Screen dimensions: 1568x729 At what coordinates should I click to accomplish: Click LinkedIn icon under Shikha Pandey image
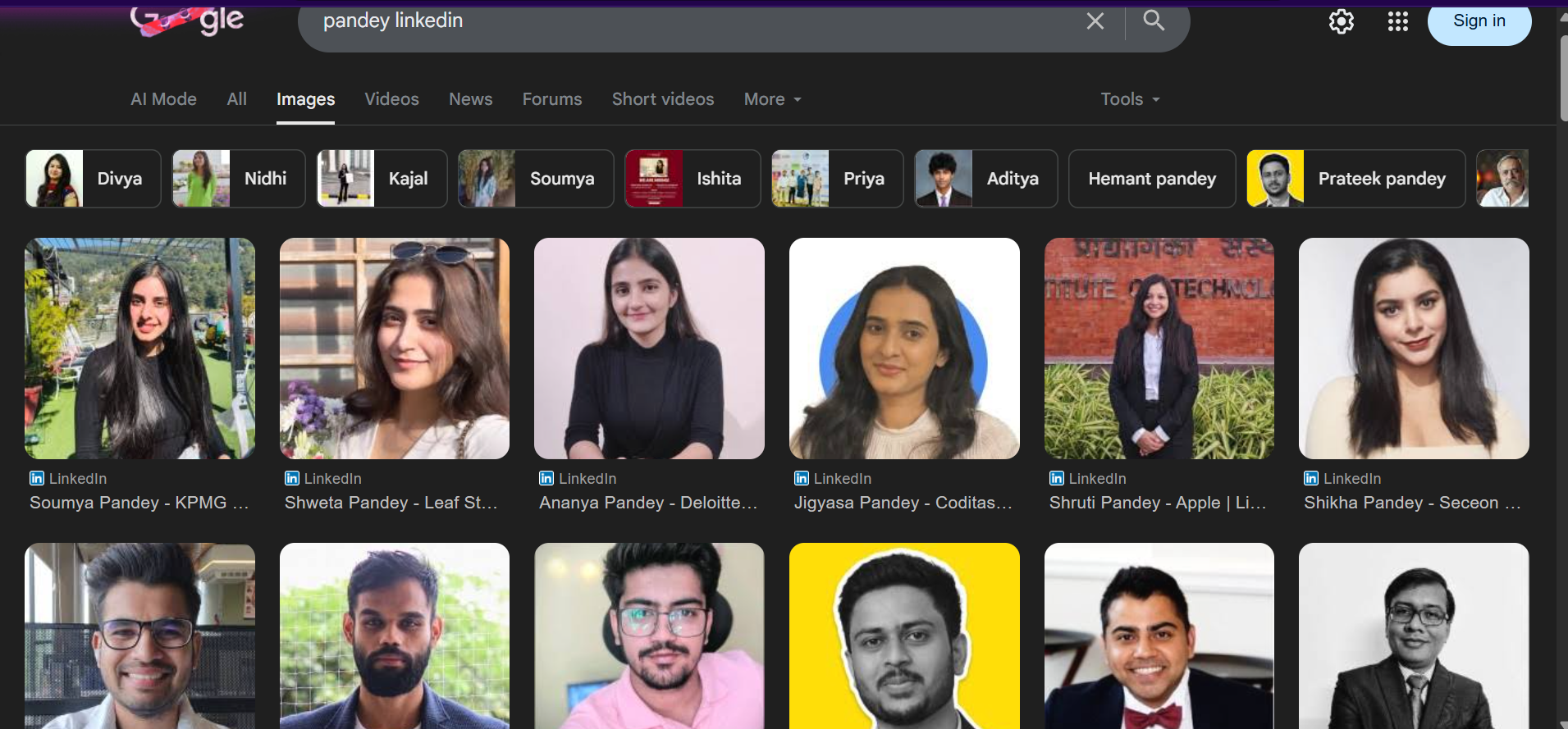click(x=1311, y=478)
